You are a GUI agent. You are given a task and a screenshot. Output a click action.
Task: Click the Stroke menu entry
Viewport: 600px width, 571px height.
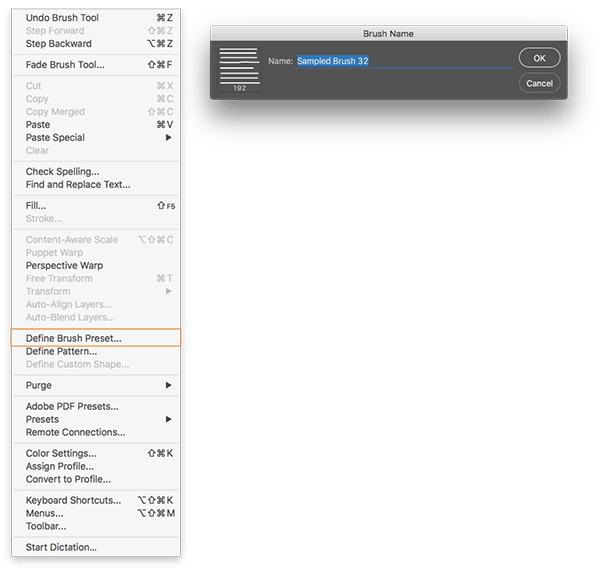96,219
